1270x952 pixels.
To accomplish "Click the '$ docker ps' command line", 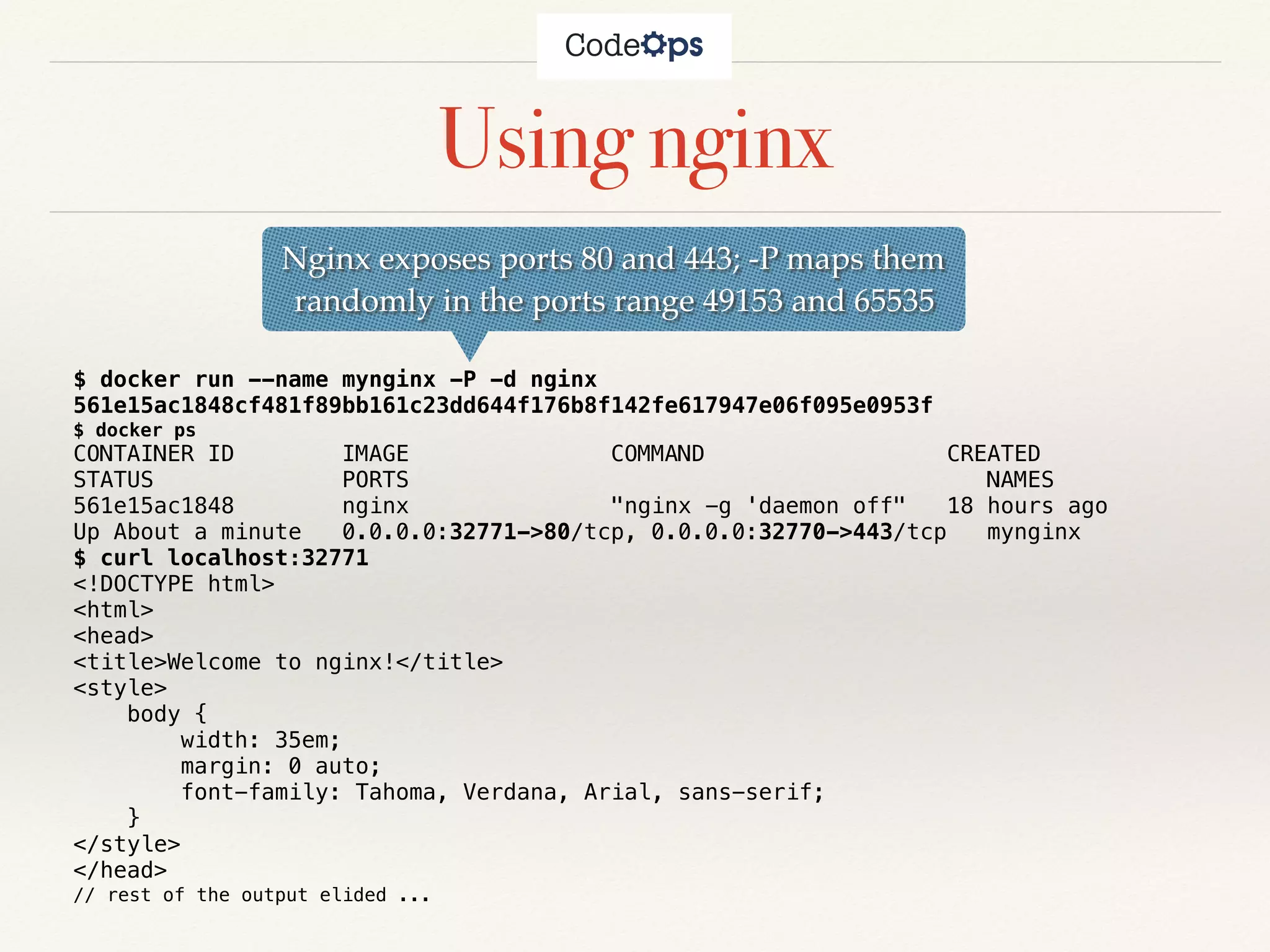I will [x=135, y=430].
